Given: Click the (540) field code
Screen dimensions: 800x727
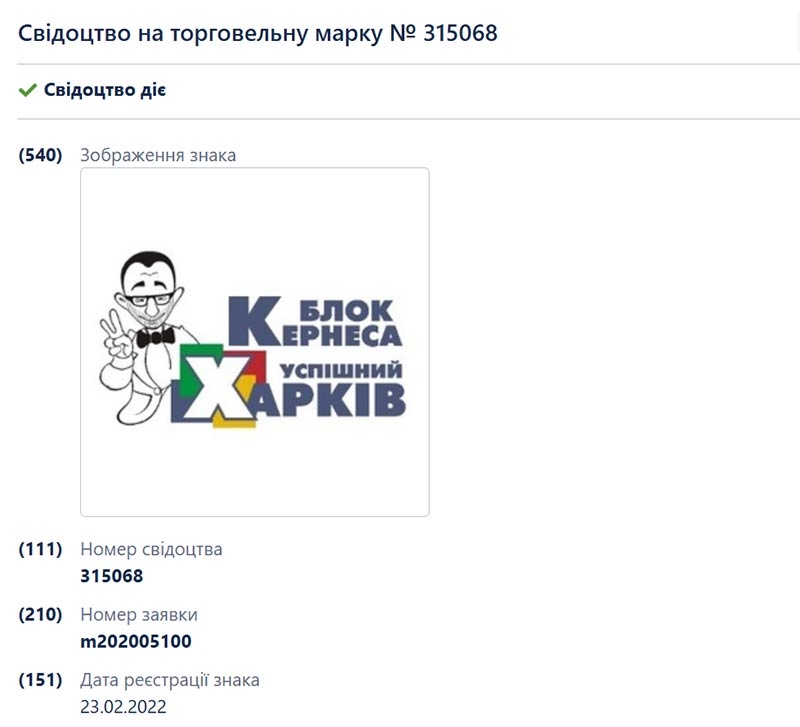Looking at the screenshot, I should pos(40,155).
